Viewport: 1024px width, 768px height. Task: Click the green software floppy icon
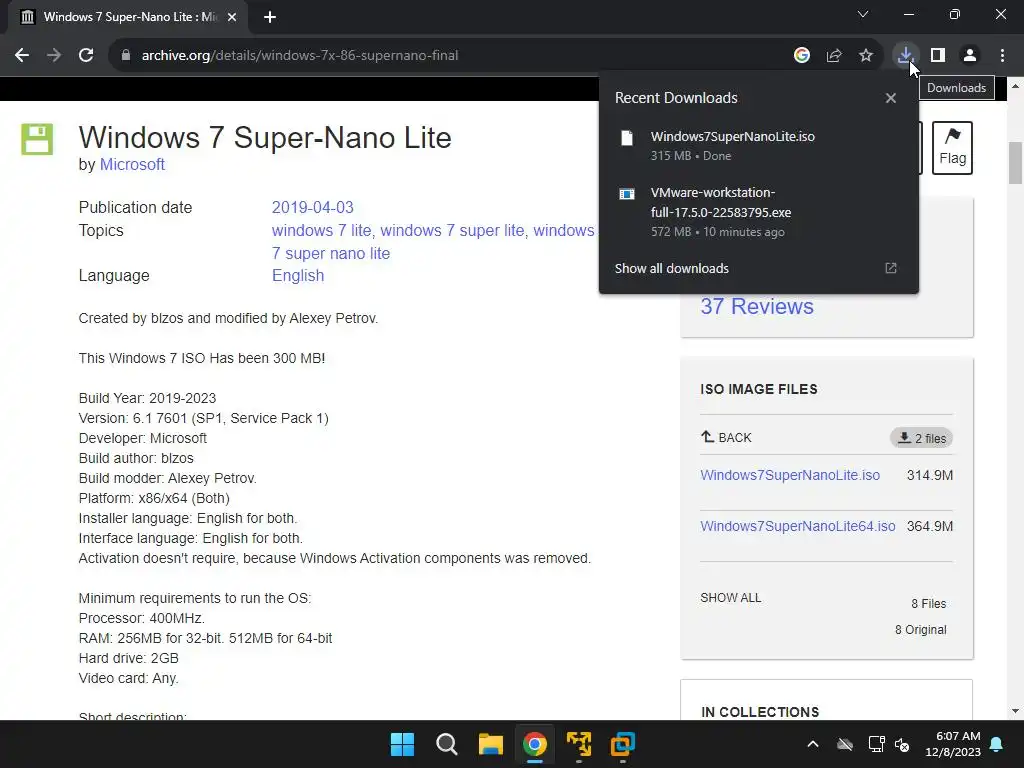(x=37, y=139)
